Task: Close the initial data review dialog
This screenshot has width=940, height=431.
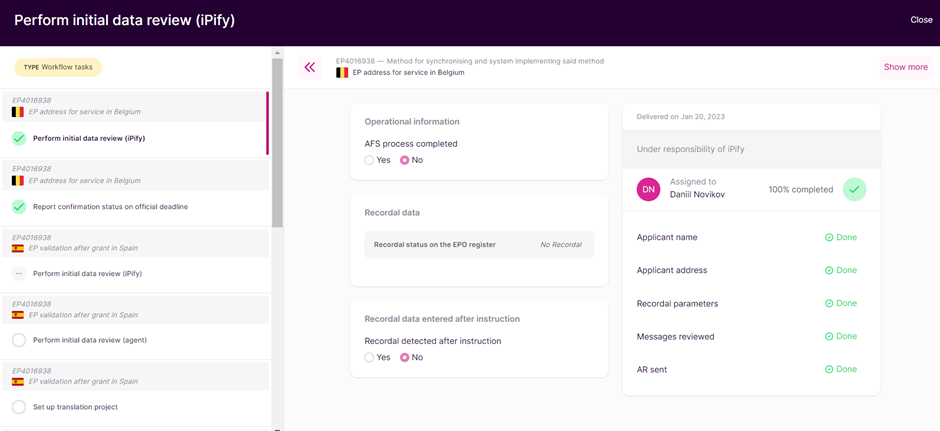Action: point(920,20)
